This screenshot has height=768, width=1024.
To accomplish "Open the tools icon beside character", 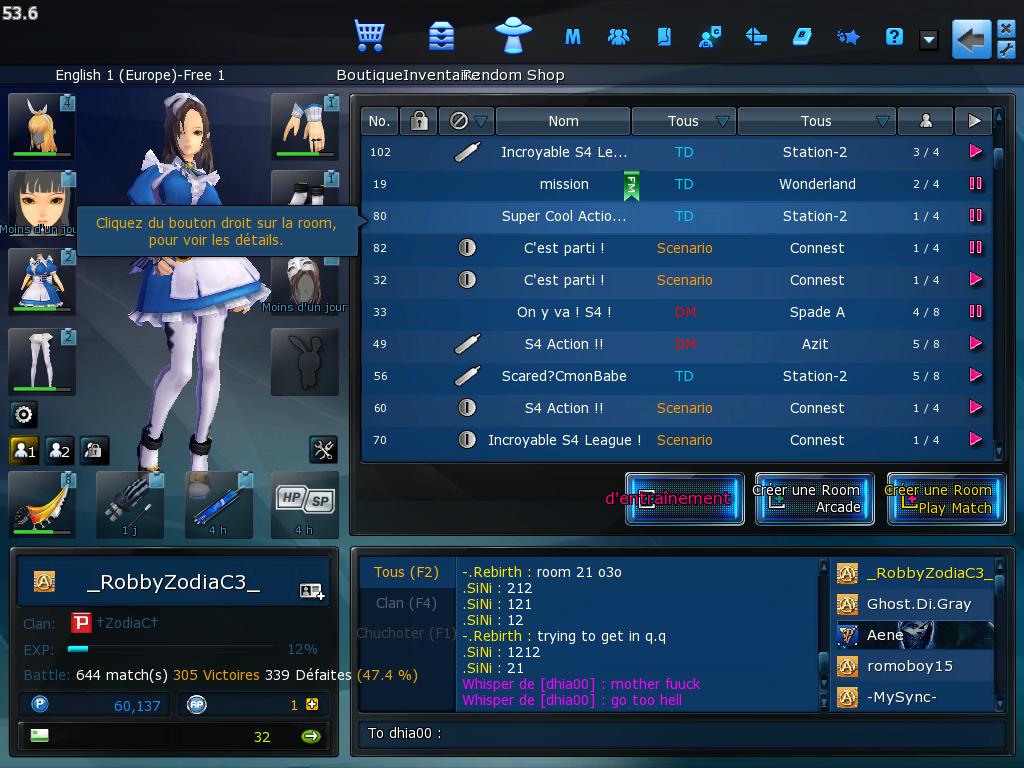I will click(323, 450).
